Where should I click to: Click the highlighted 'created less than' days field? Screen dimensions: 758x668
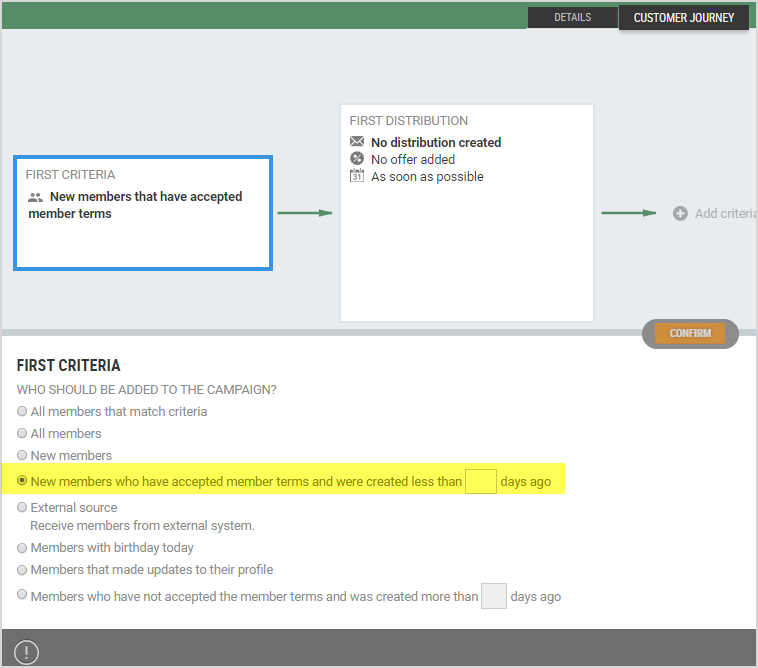point(481,481)
